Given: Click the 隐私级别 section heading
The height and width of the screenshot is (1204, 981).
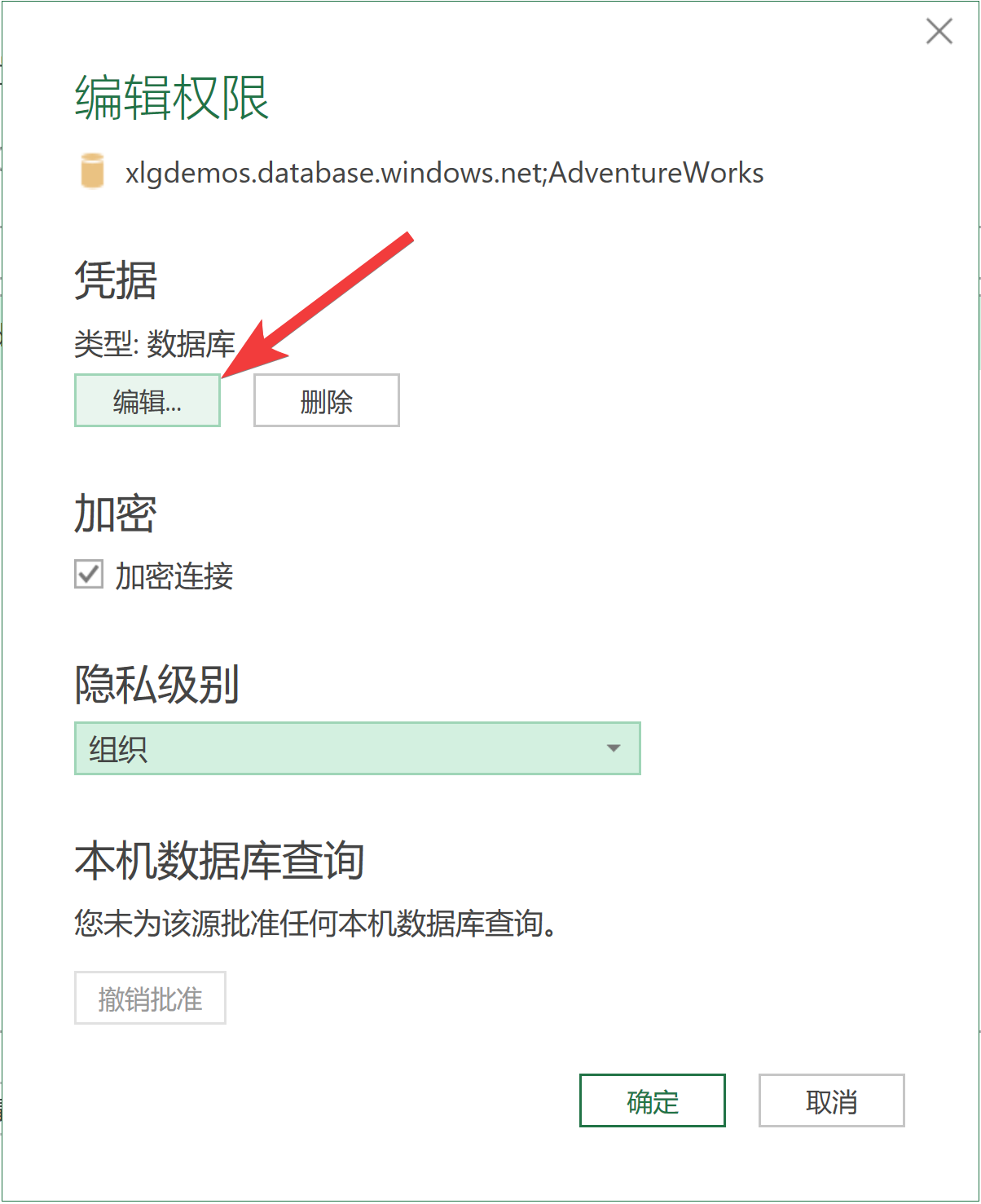Looking at the screenshot, I should click(157, 684).
